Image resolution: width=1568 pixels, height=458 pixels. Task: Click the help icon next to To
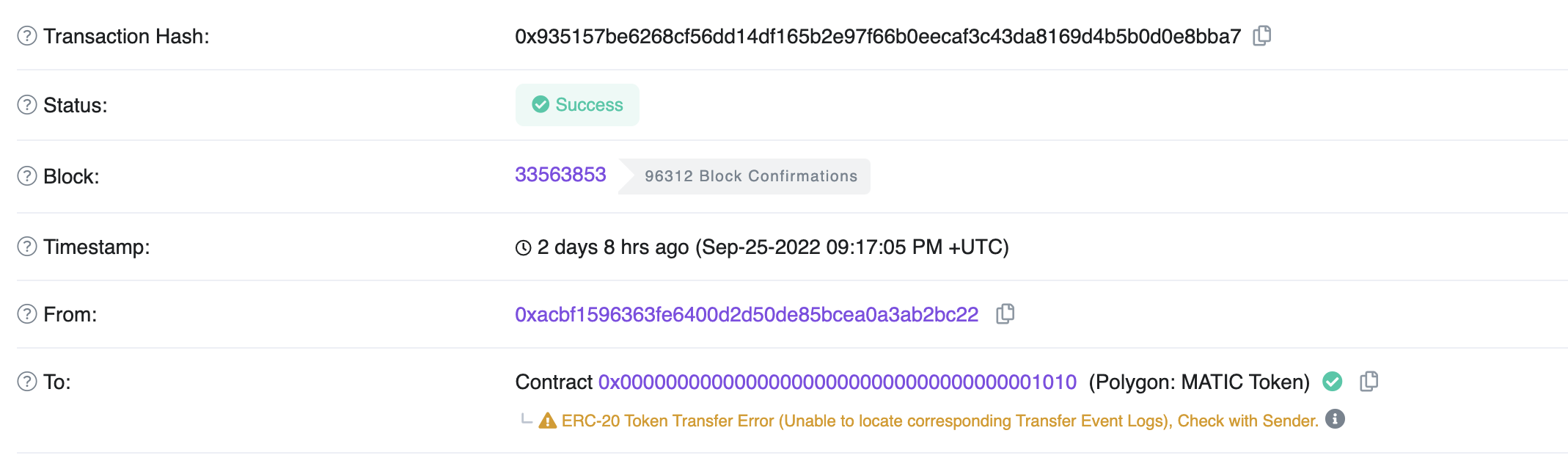click(x=26, y=382)
